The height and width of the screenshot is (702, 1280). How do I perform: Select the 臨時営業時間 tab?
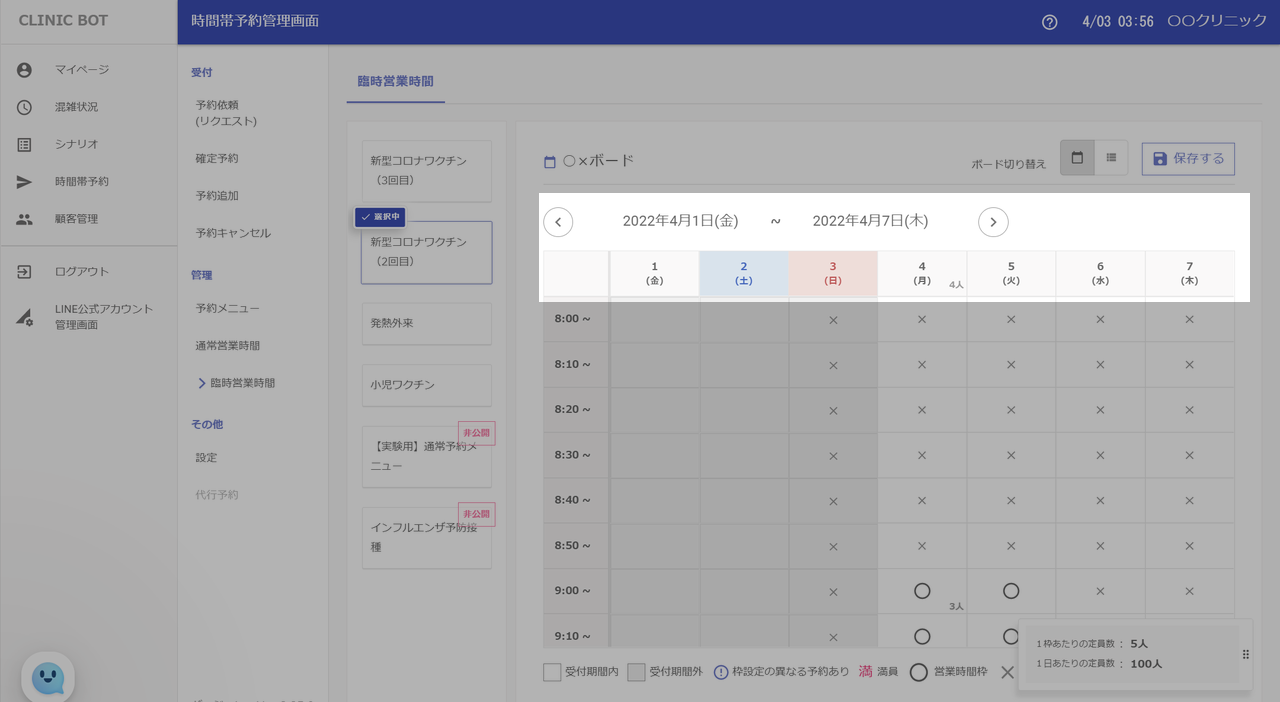click(x=395, y=82)
